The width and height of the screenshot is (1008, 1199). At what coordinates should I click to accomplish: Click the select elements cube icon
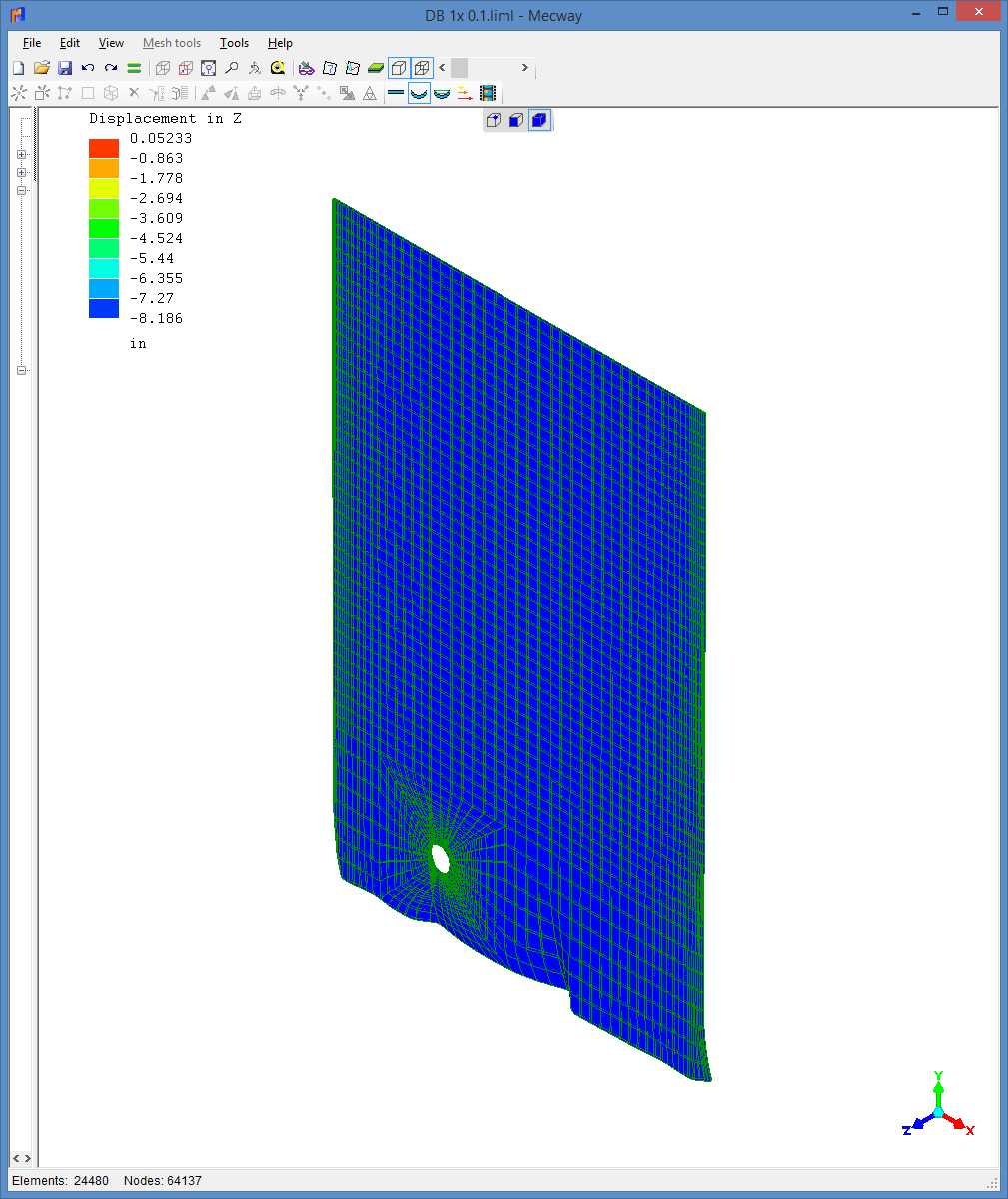click(x=208, y=68)
